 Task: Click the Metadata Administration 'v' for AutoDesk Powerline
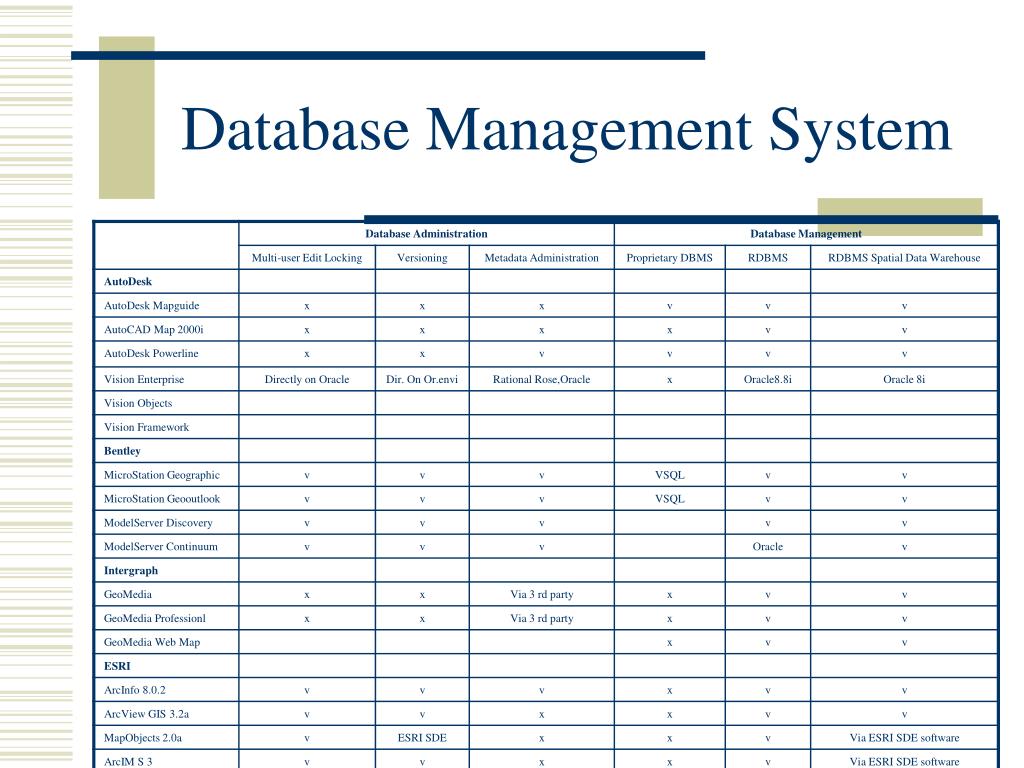tap(541, 354)
